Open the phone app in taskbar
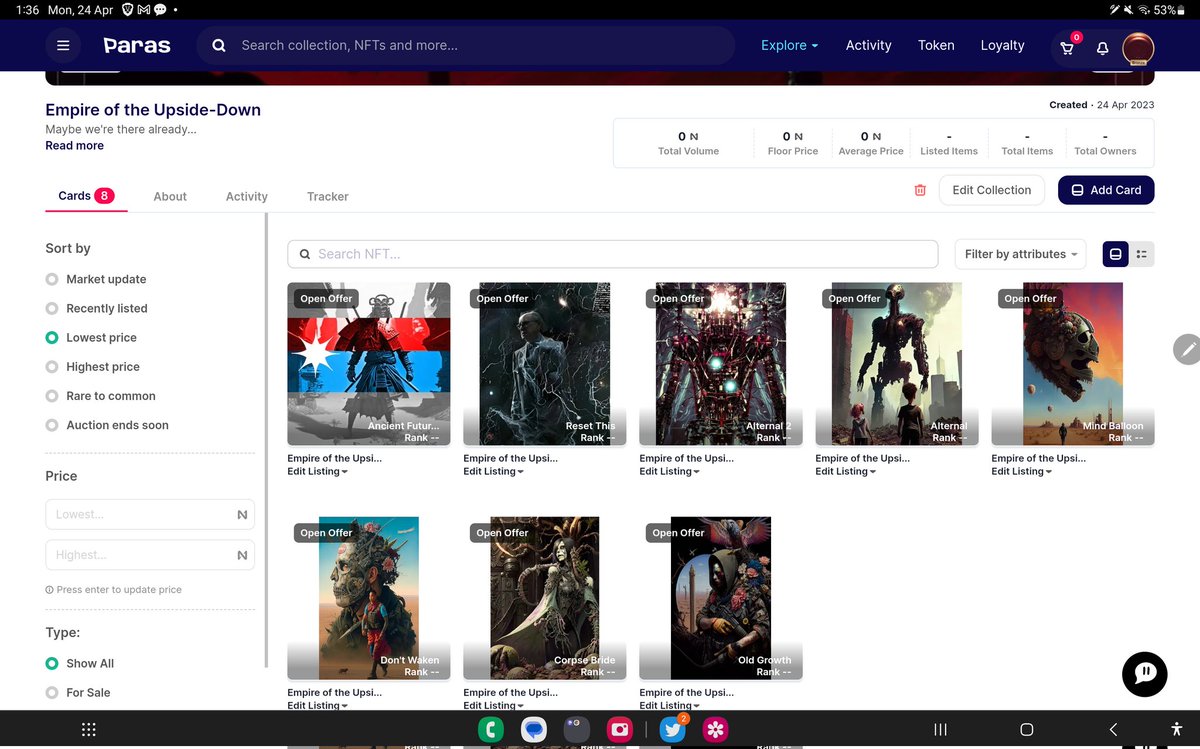Screen dimensions: 1200x749 click(490, 730)
